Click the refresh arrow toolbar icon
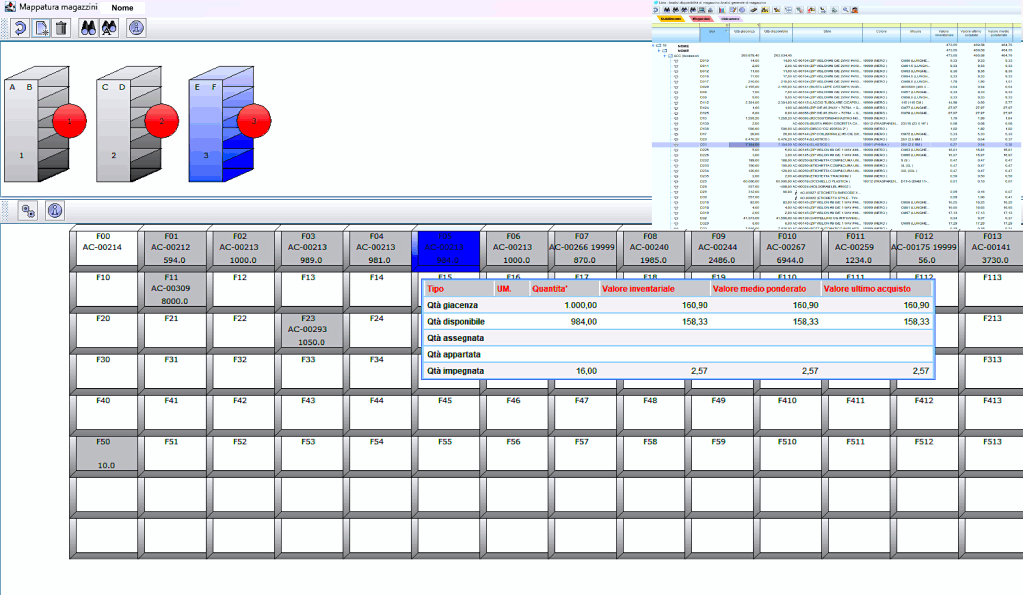This screenshot has width=1023, height=595. (x=19, y=28)
